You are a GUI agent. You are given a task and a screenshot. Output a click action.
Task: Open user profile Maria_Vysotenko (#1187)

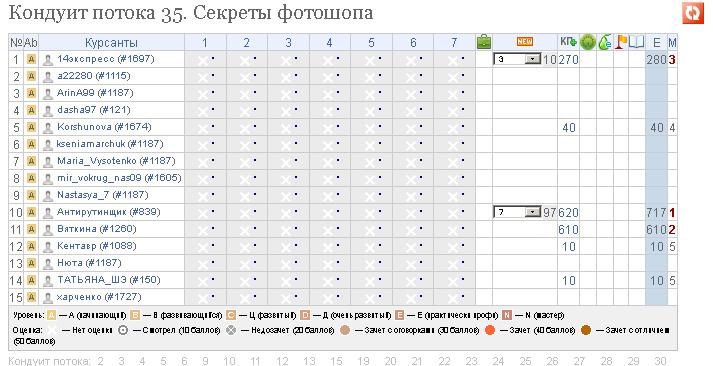point(116,161)
